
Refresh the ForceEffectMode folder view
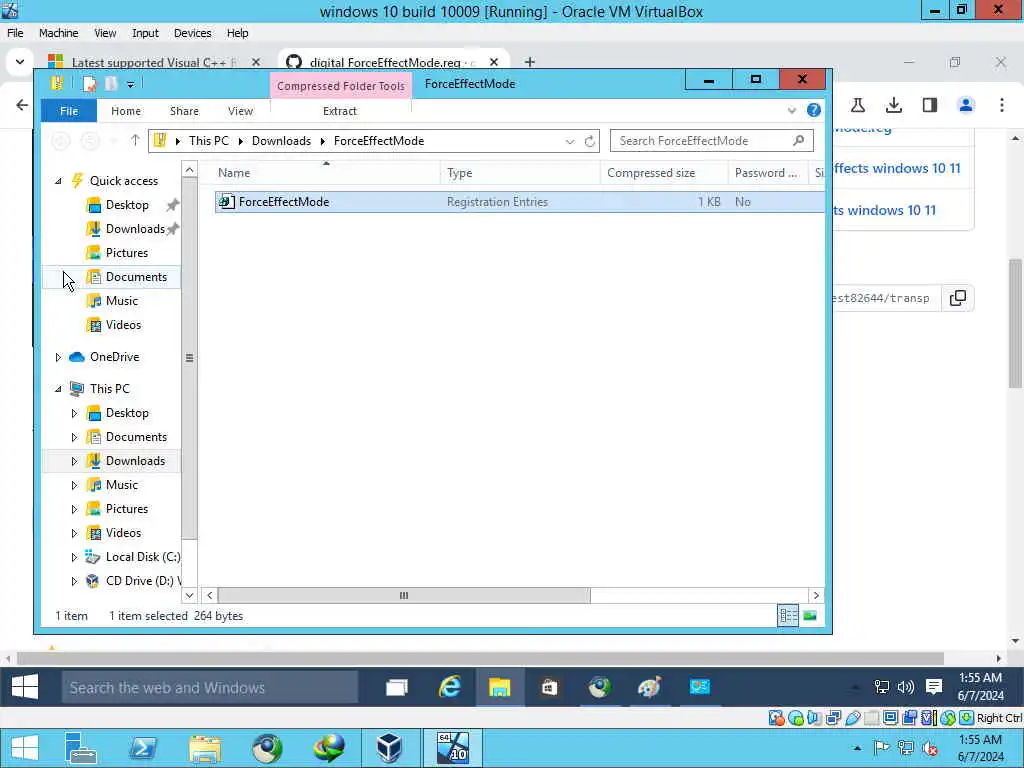(x=590, y=141)
